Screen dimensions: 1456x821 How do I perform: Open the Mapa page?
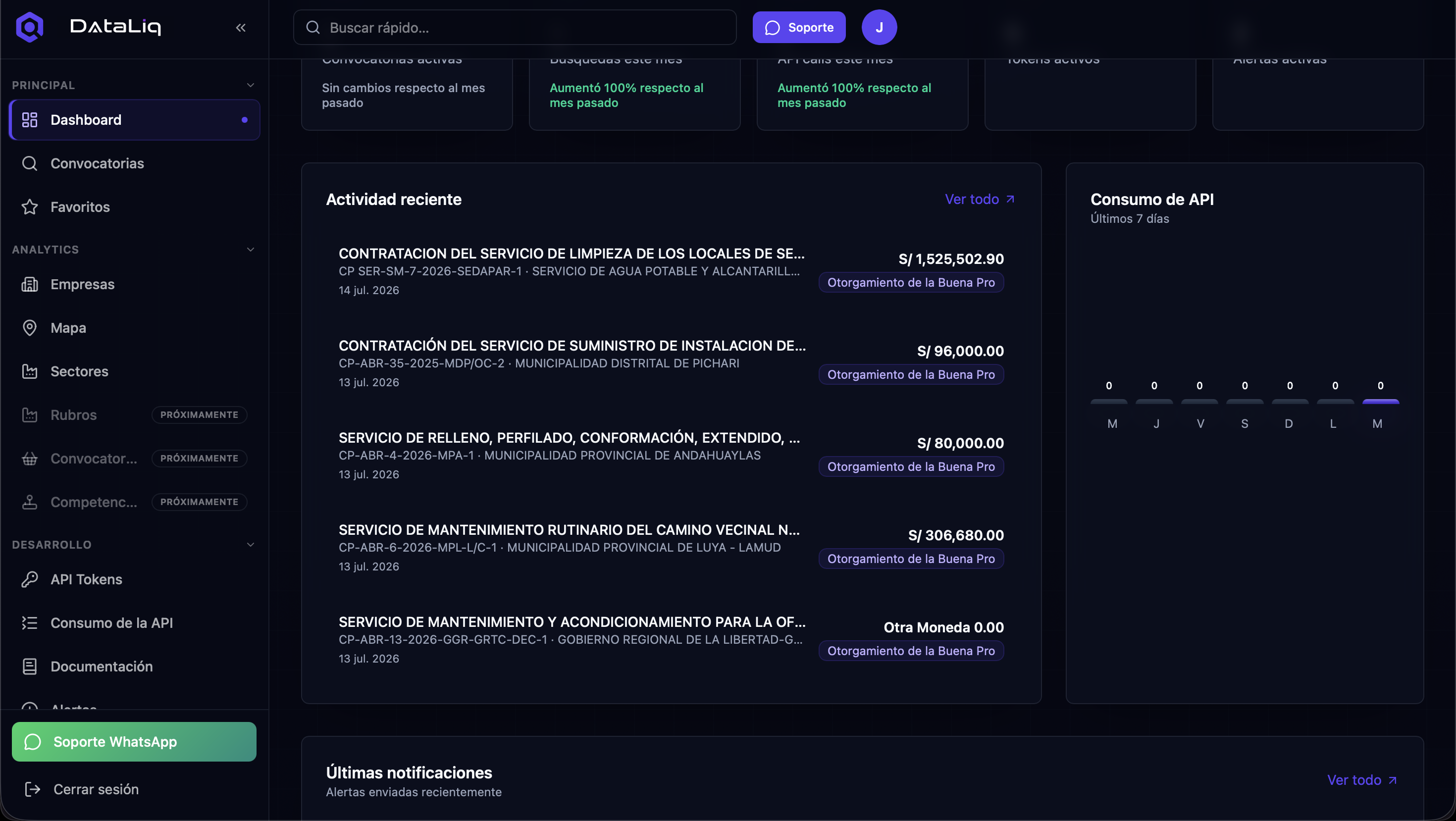point(135,328)
